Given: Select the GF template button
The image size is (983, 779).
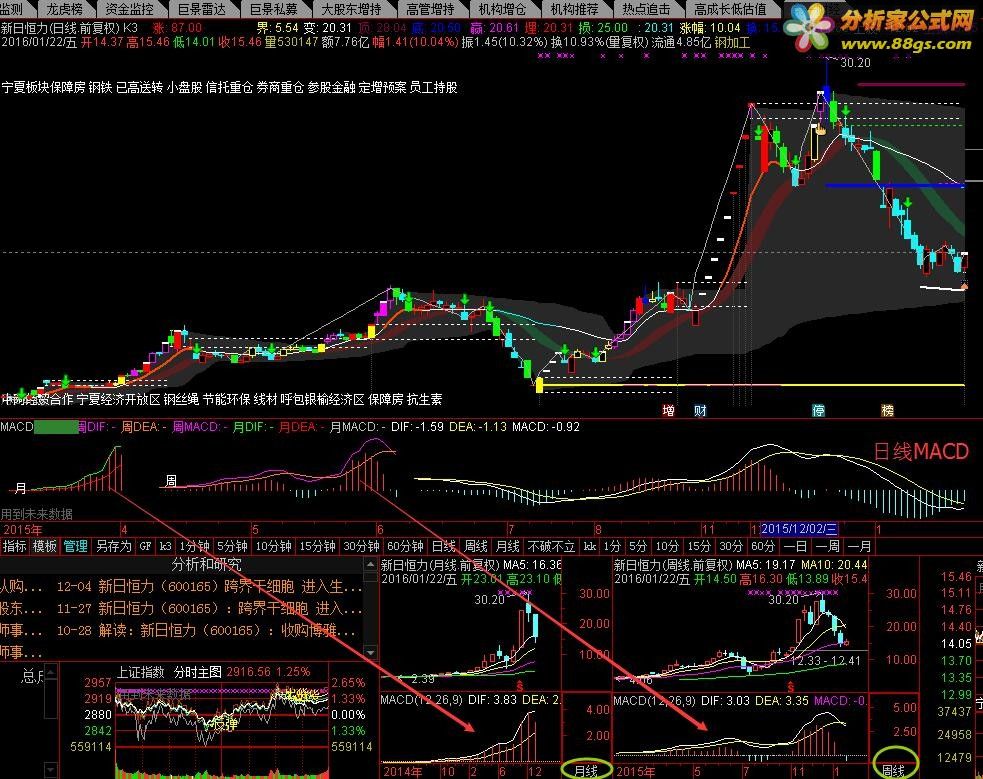Looking at the screenshot, I should [x=145, y=546].
